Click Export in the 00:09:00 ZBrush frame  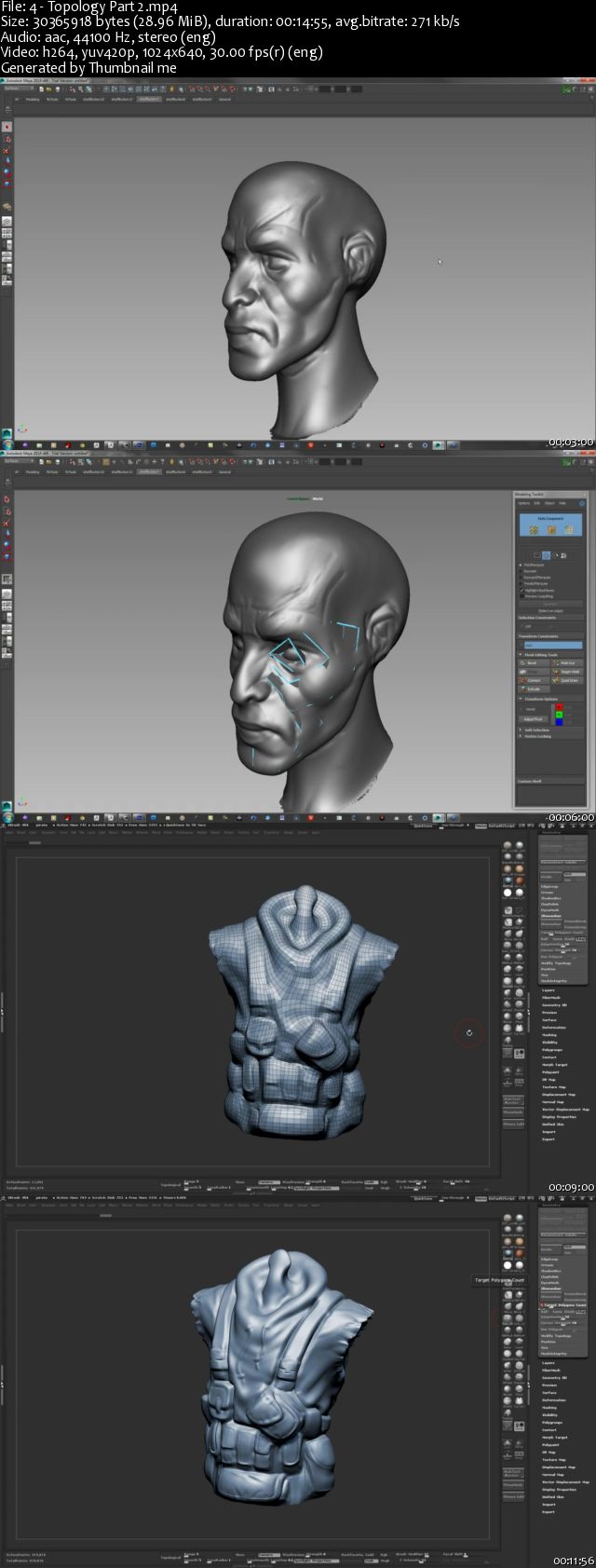tap(549, 1139)
